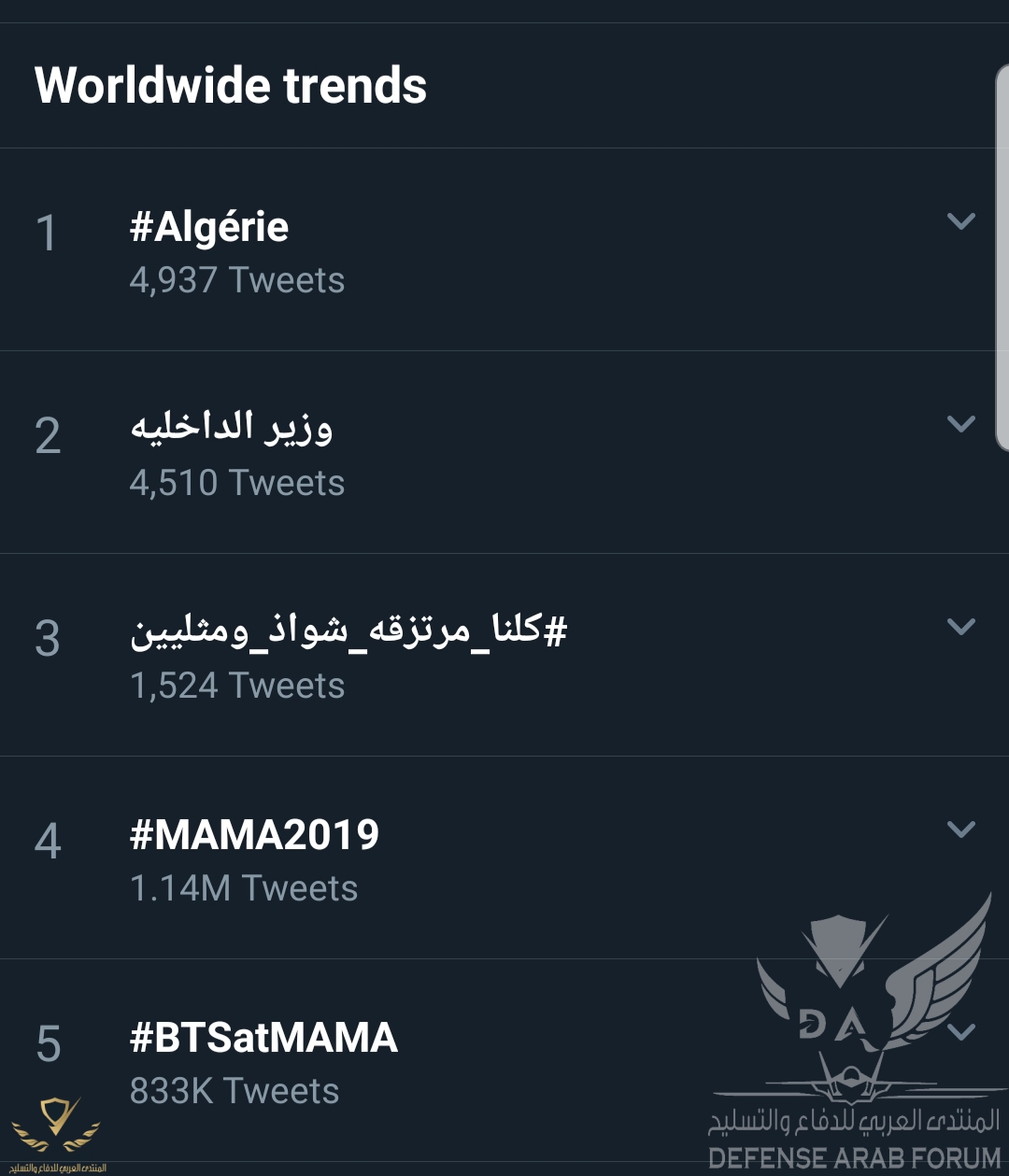This screenshot has height=1176, width=1009.
Task: Click the DEFENSE ARAB FORUM watermark text
Action: coord(854,1158)
